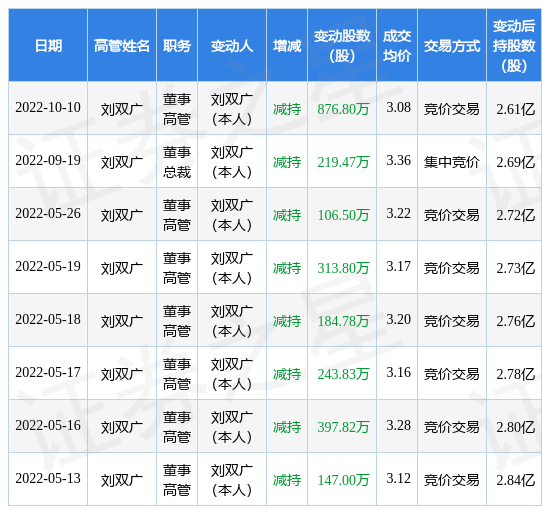Select the 2022-05-13 date cell
542x514 pixels.
48,479
